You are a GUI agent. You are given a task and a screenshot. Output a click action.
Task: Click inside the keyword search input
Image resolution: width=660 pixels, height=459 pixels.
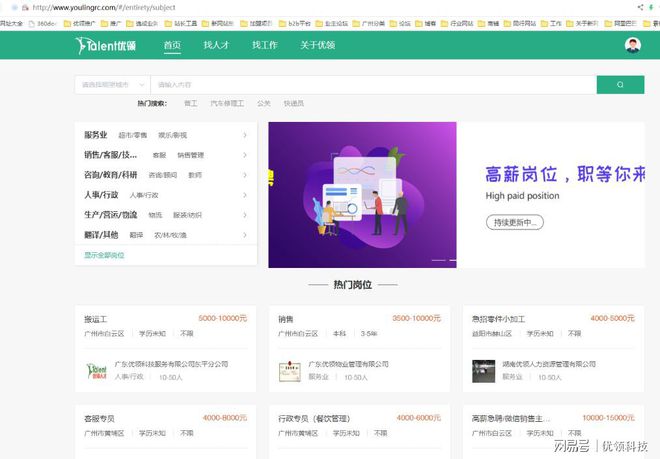point(373,85)
